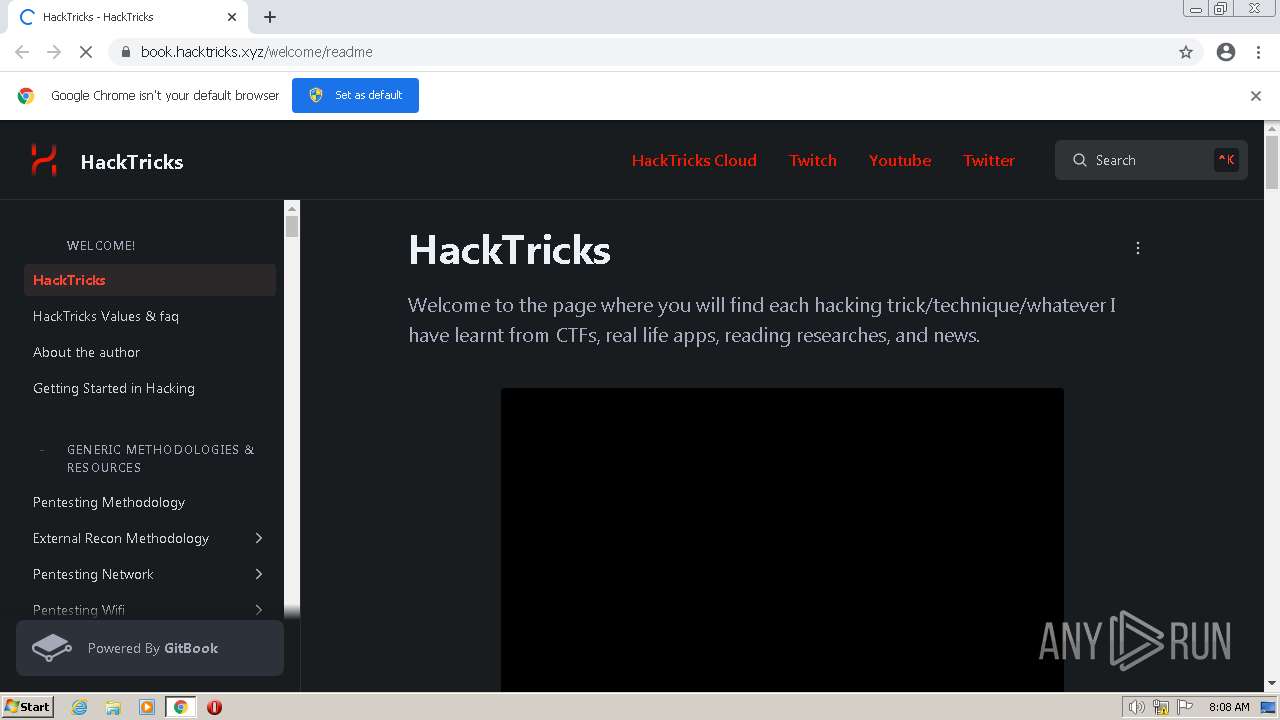Image resolution: width=1280 pixels, height=720 pixels.
Task: Open External Recon Methodology page
Action: pos(121,538)
